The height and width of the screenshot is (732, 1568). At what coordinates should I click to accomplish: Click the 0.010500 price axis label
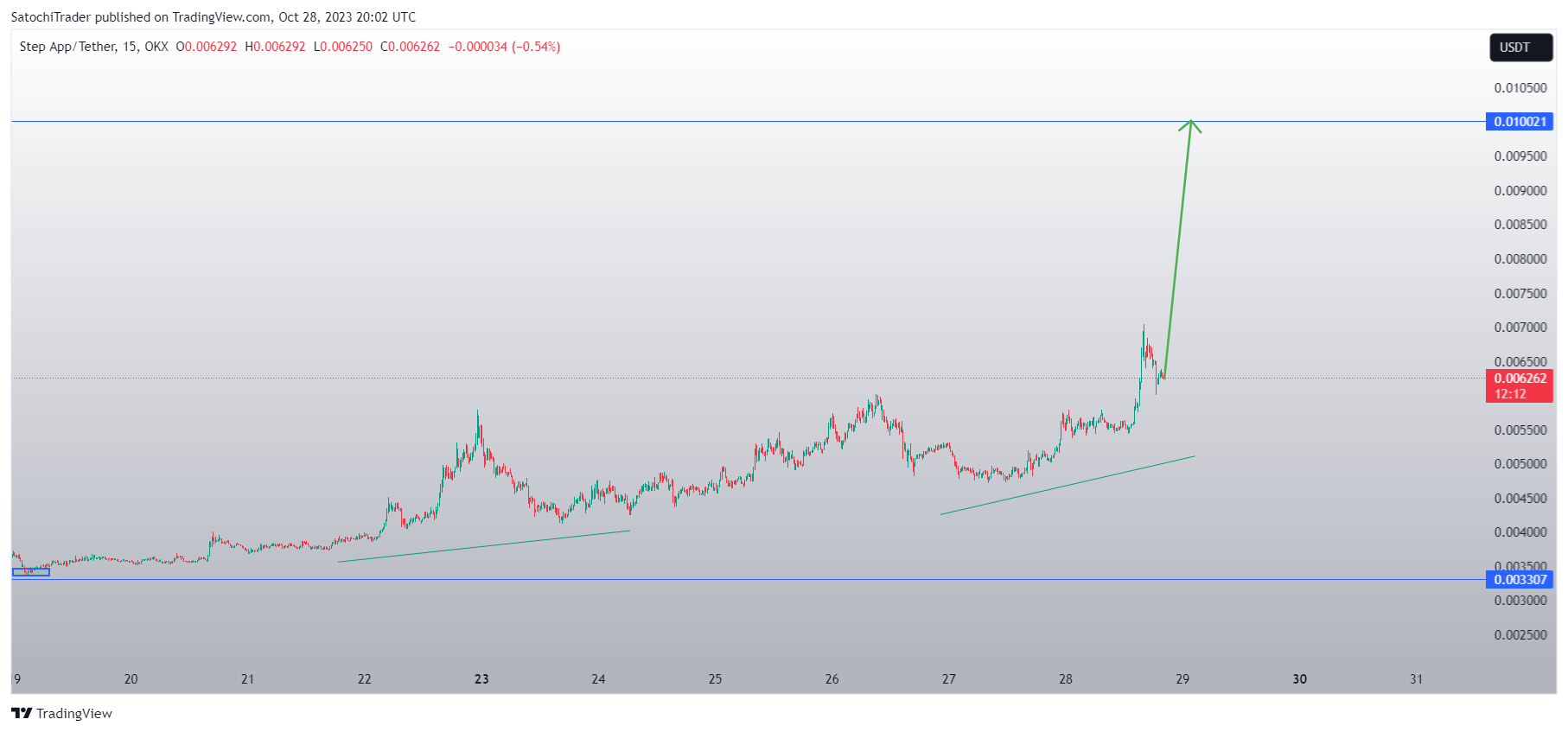pos(1520,88)
